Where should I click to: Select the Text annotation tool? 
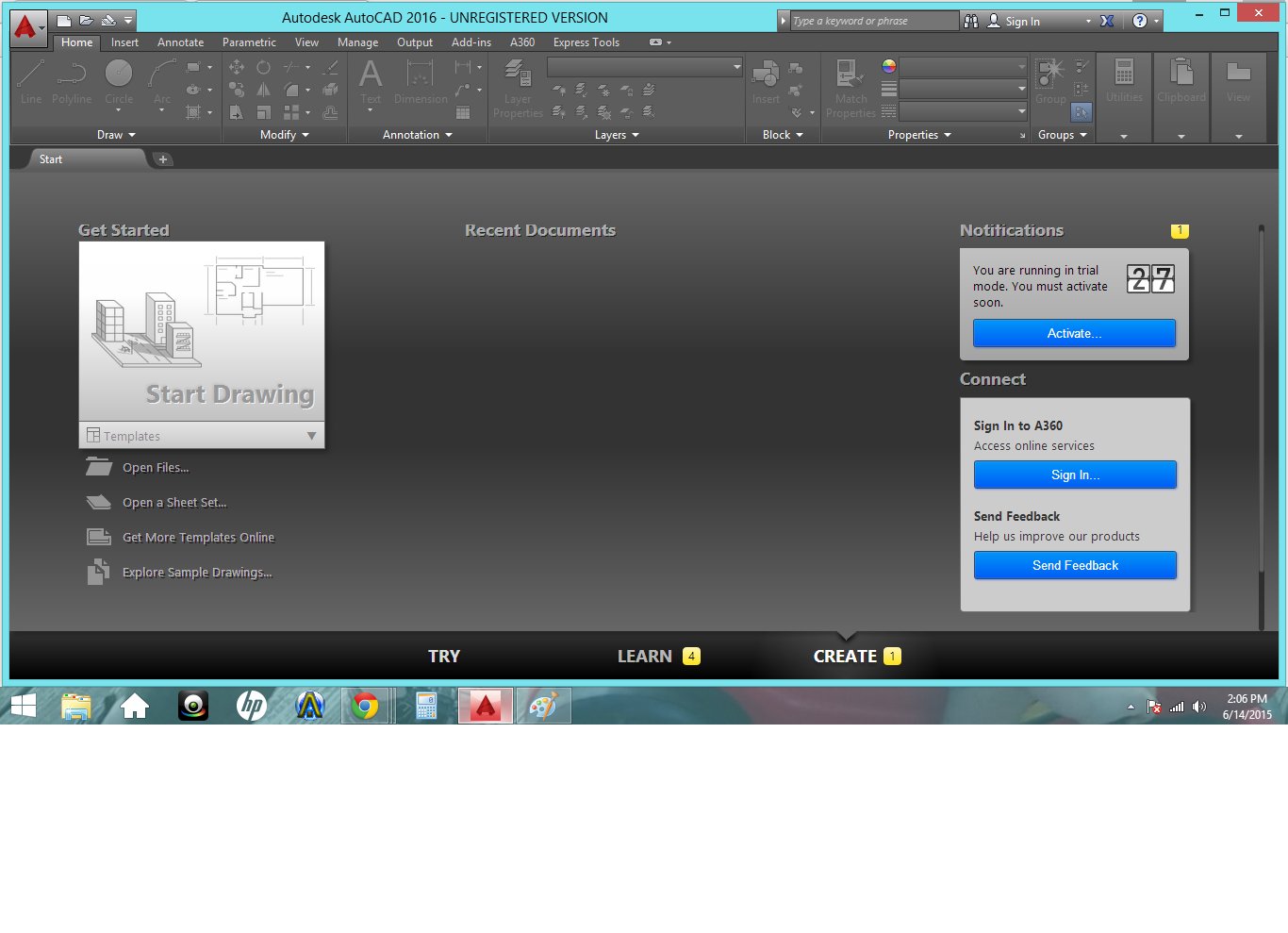pyautogui.click(x=371, y=81)
